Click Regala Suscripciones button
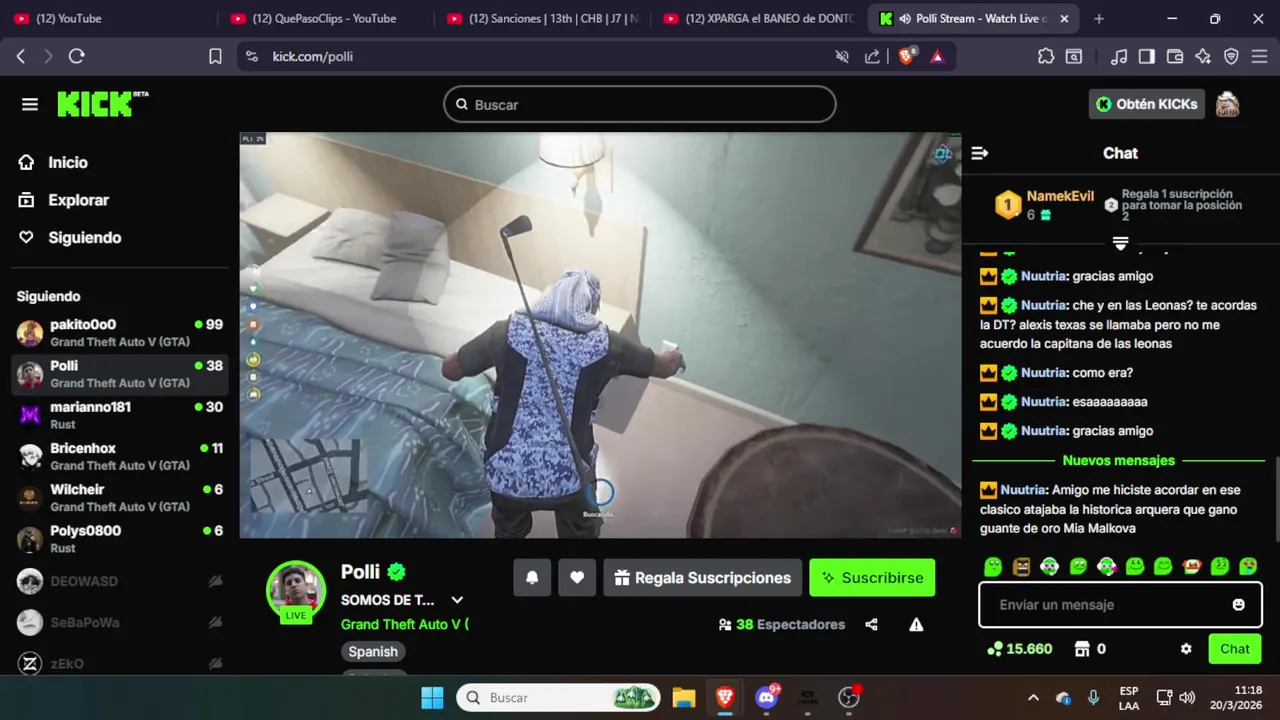Image resolution: width=1280 pixels, height=720 pixels. point(702,578)
